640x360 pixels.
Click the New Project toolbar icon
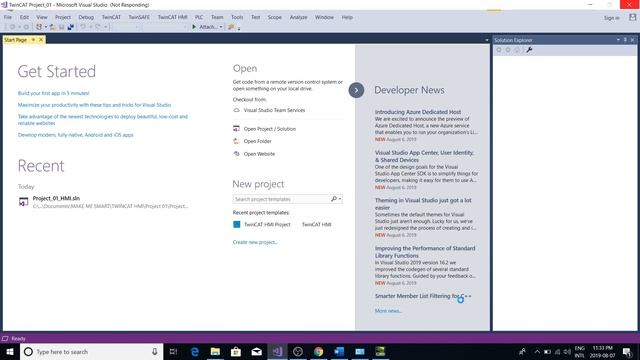point(39,27)
